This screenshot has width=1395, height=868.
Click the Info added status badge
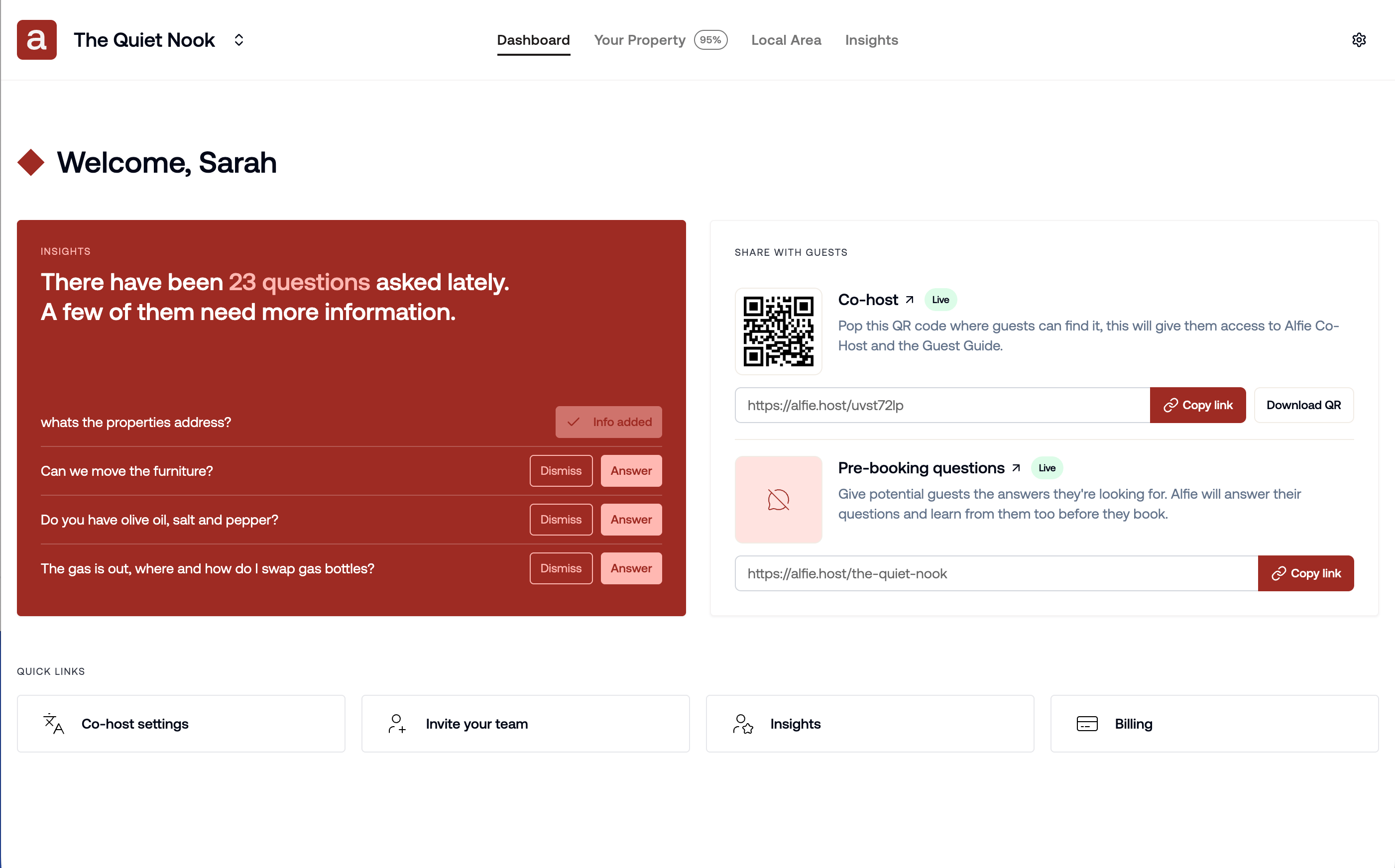(x=608, y=422)
